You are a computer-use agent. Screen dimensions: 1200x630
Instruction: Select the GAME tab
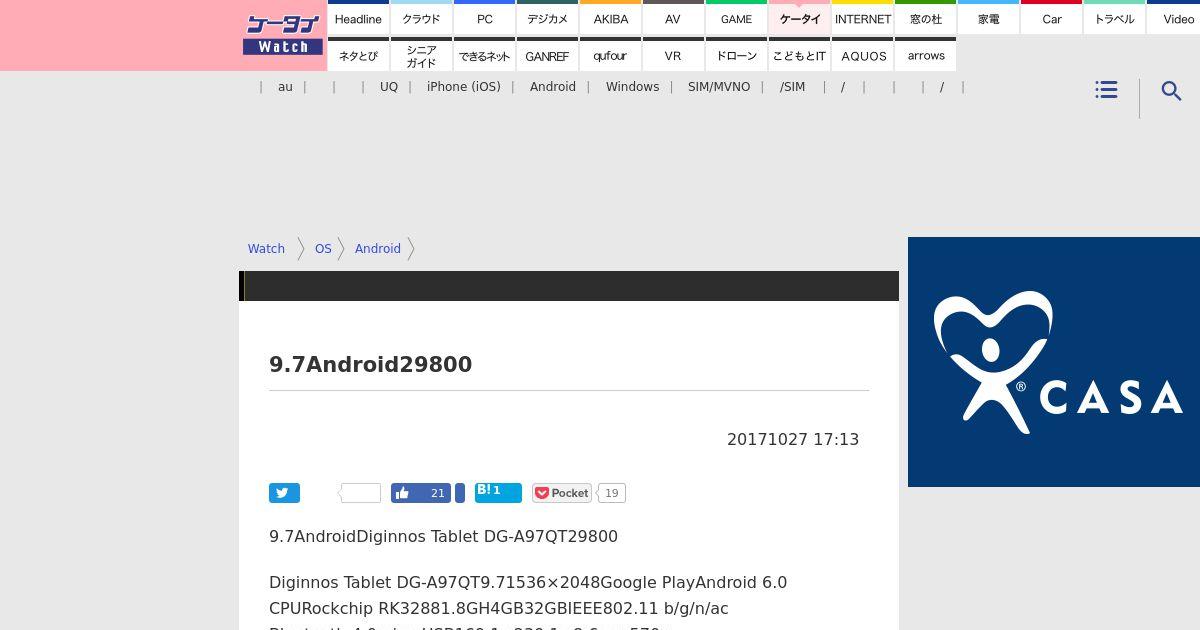[736, 19]
